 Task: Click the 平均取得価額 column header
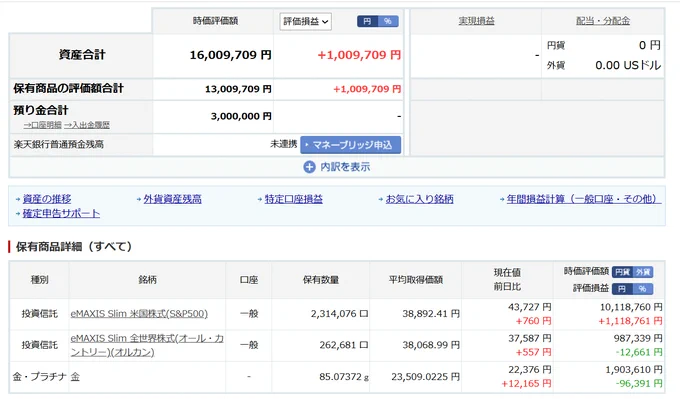(x=415, y=280)
